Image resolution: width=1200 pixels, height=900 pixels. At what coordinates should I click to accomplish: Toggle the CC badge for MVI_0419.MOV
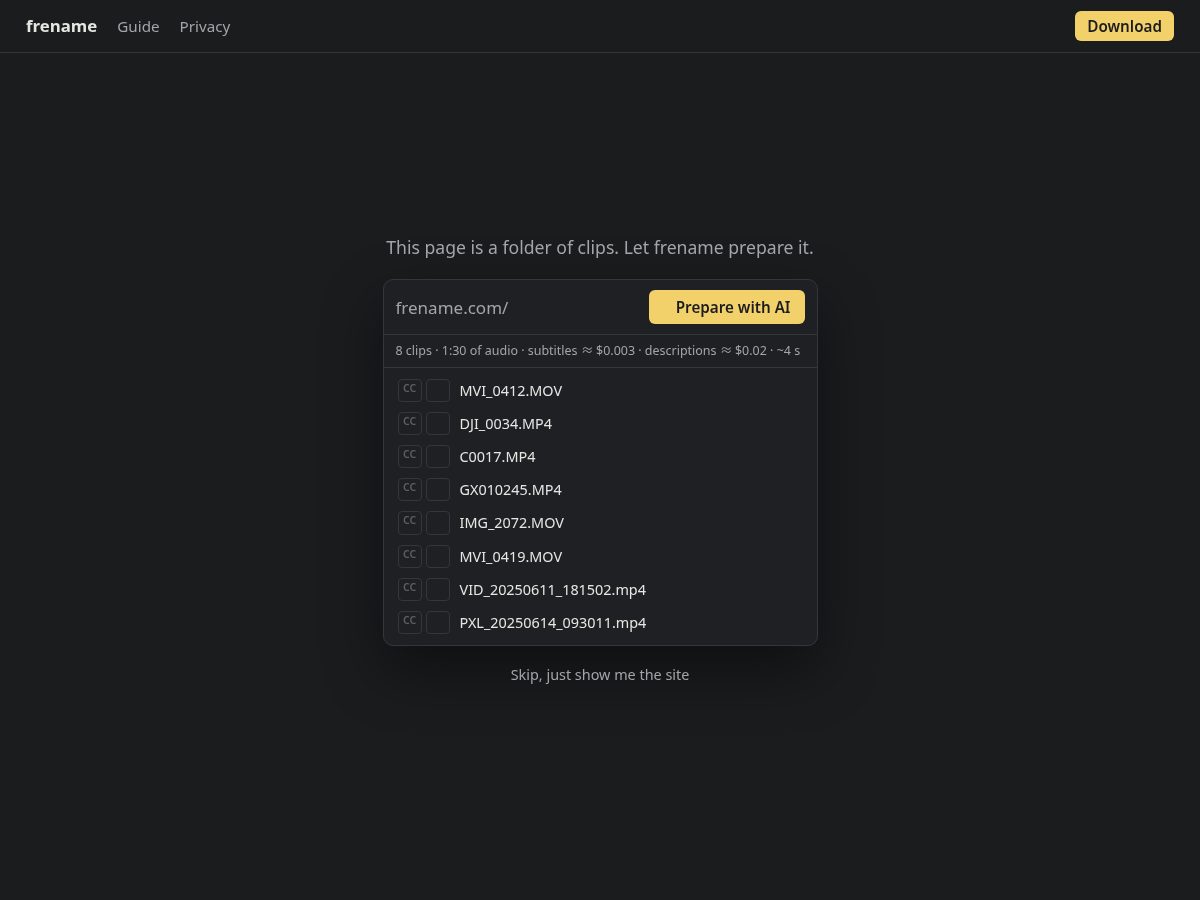(x=409, y=556)
